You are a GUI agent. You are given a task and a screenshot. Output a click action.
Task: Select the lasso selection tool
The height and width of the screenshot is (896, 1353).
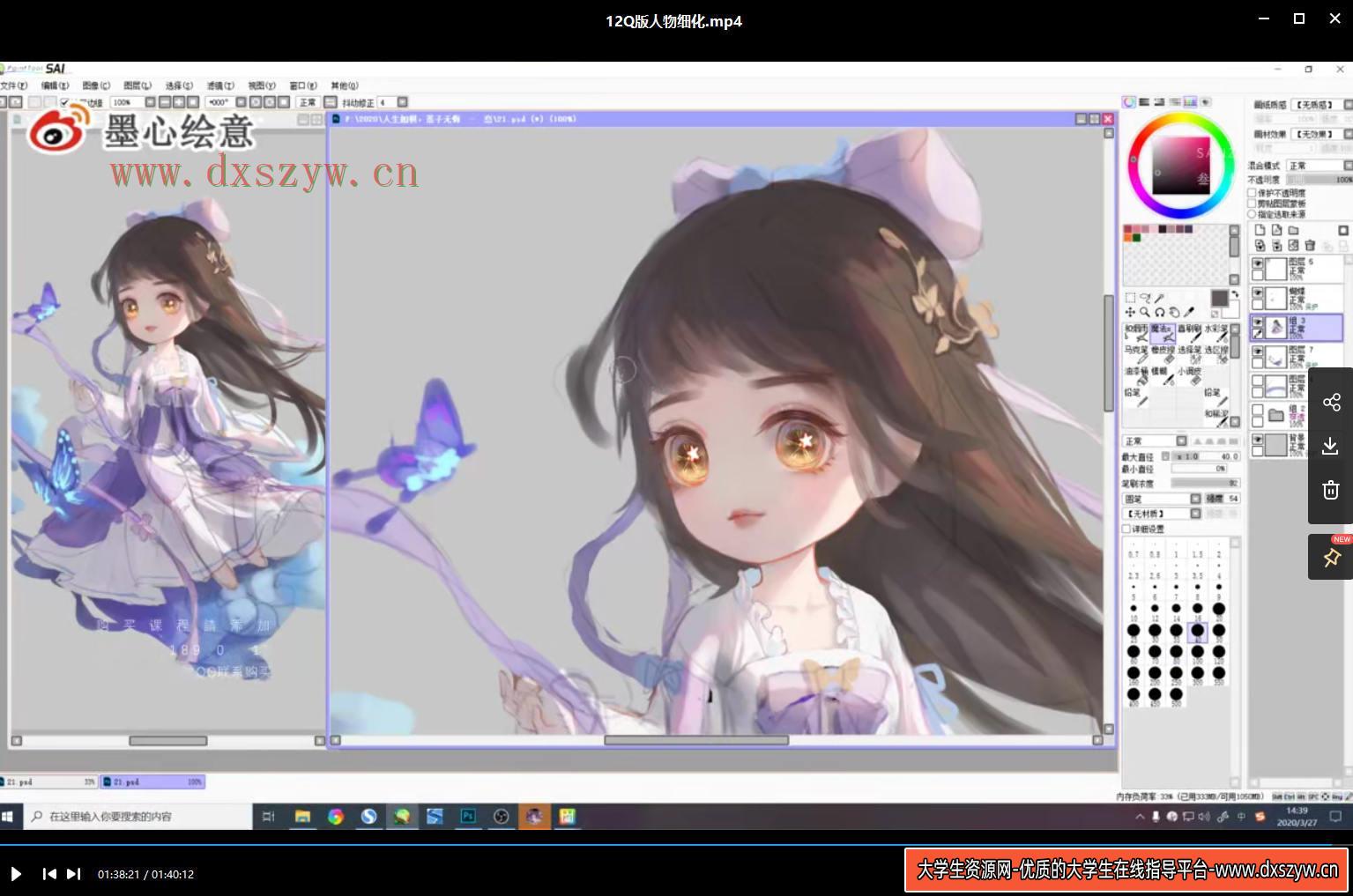(1145, 298)
